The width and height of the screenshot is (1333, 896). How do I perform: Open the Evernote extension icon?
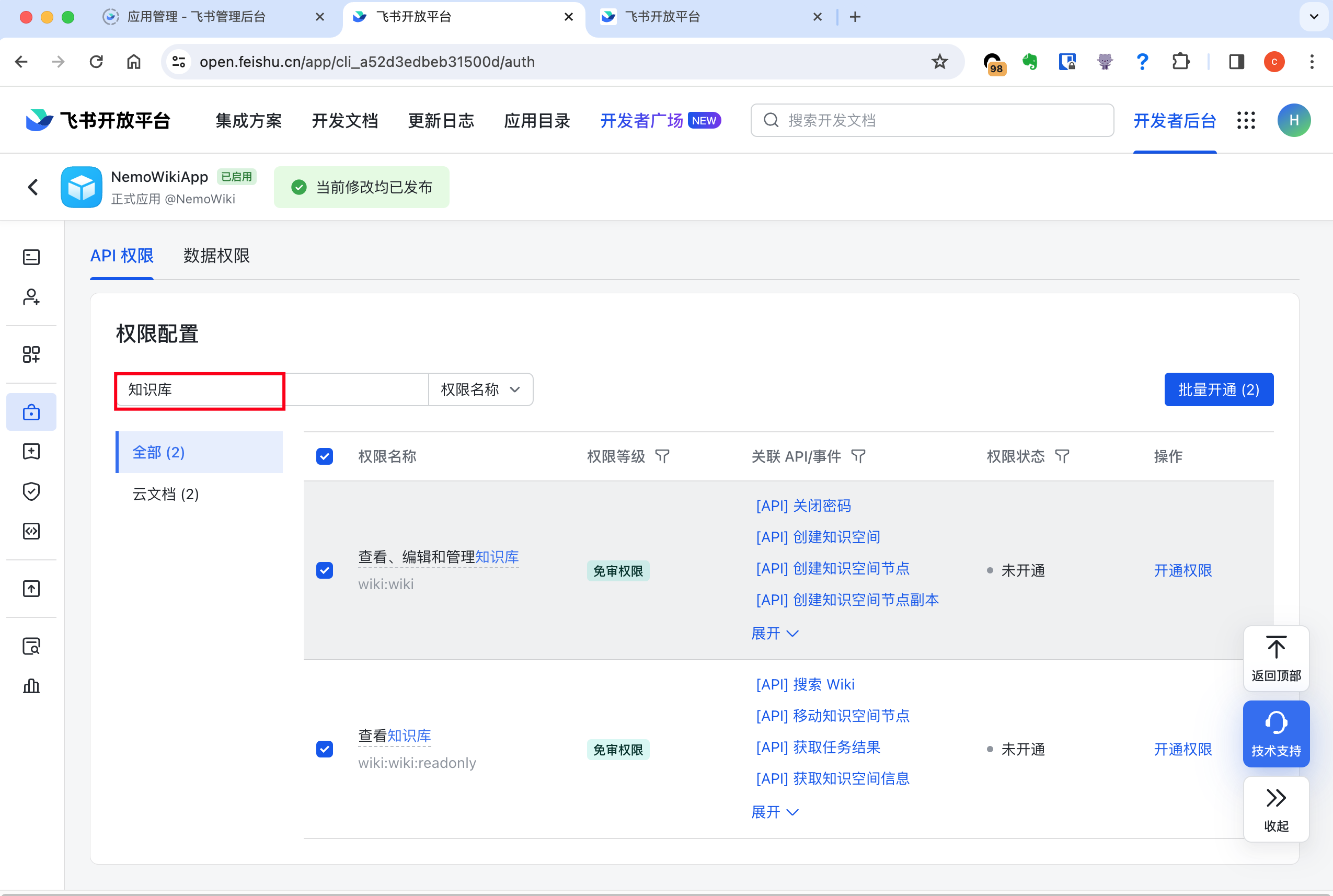click(1030, 62)
